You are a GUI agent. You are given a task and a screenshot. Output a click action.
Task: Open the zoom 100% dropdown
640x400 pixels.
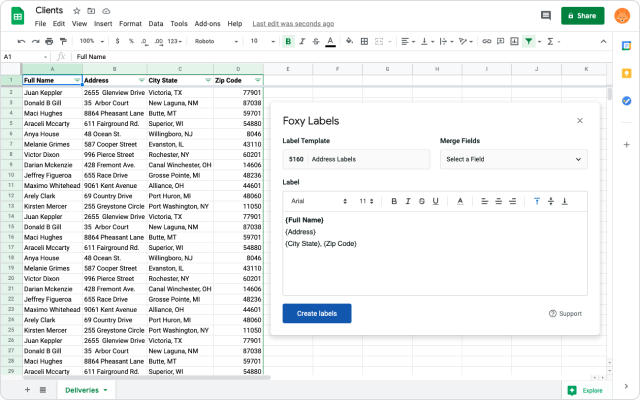92,41
